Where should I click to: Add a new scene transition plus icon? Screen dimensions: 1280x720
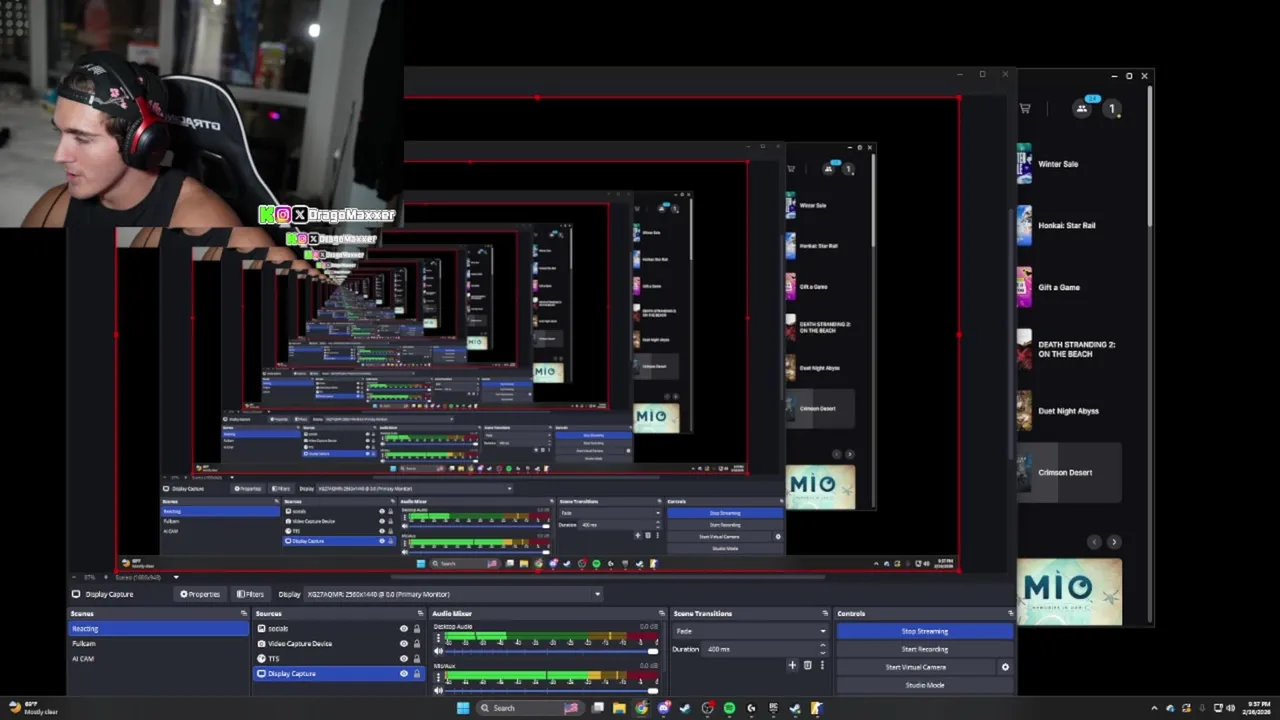pyautogui.click(x=792, y=665)
